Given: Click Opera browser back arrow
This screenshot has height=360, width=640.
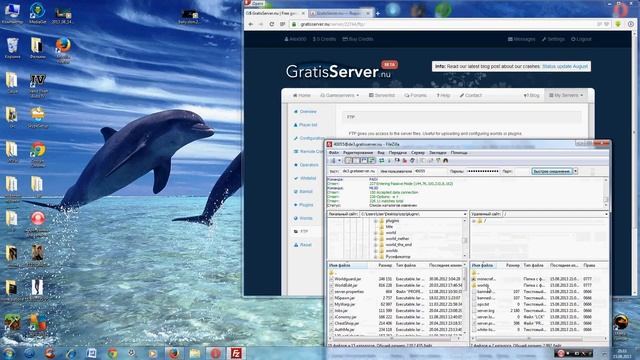Looking at the screenshot, I should (251, 24).
